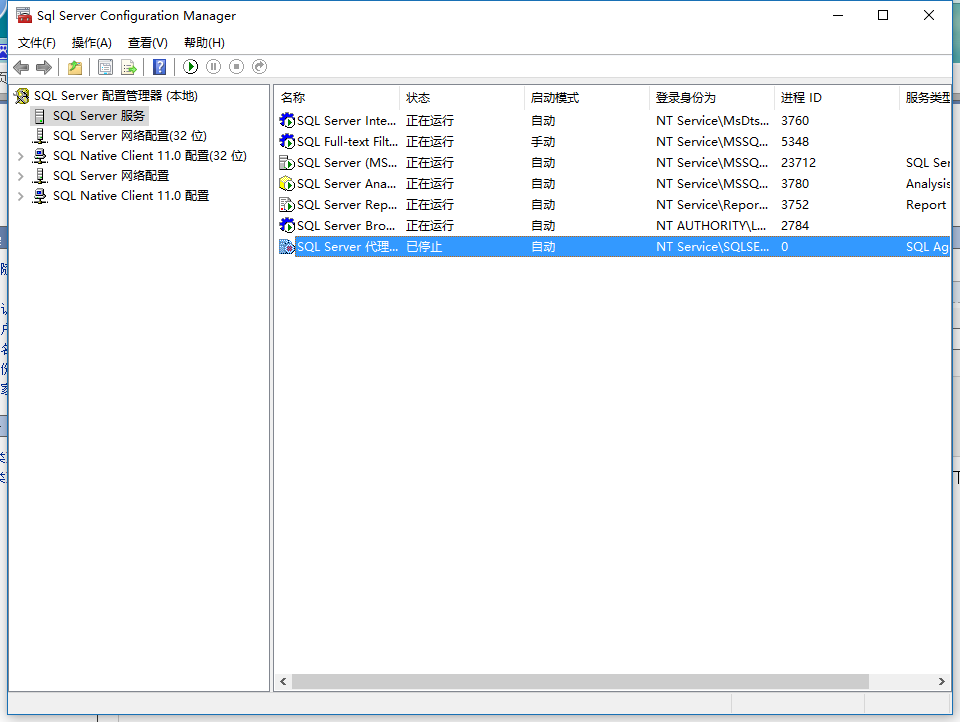Sort by the 进程 ID column header

(x=837, y=98)
